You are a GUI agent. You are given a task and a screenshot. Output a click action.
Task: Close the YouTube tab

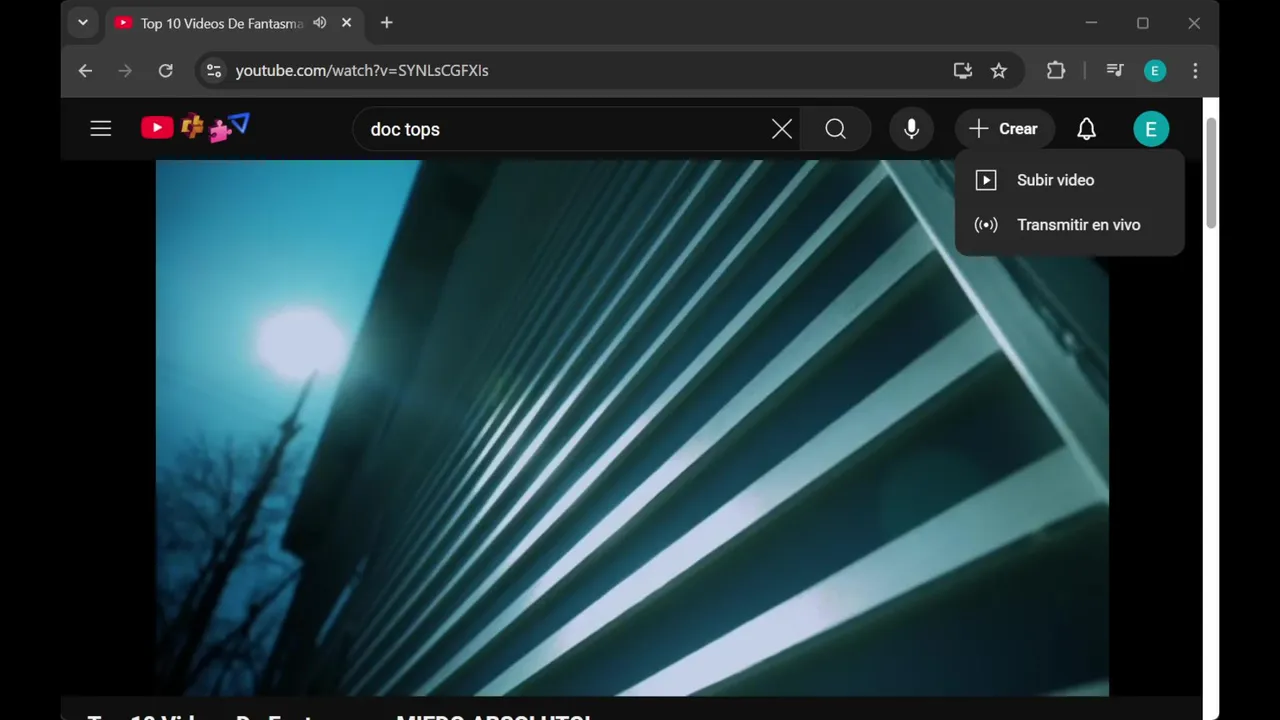346,23
